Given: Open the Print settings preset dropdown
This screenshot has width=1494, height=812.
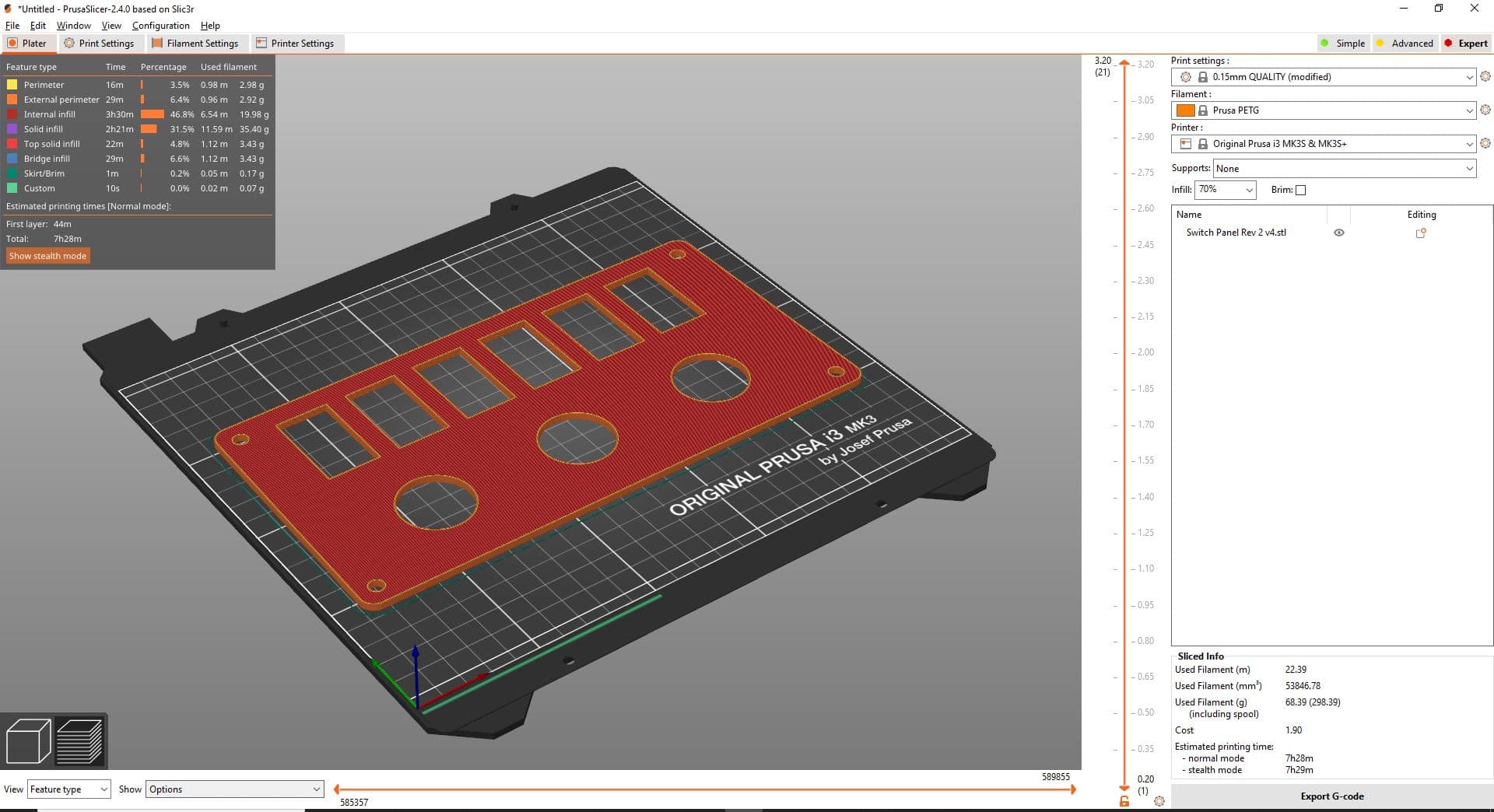Looking at the screenshot, I should pos(1323,77).
